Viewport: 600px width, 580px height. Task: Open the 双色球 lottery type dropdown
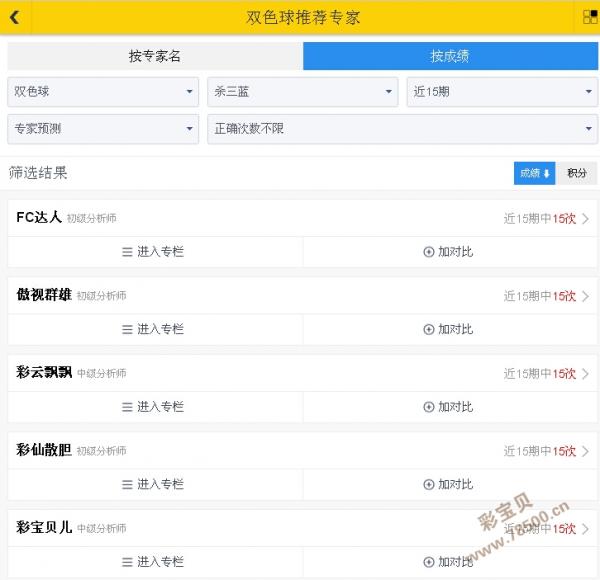pyautogui.click(x=103, y=92)
